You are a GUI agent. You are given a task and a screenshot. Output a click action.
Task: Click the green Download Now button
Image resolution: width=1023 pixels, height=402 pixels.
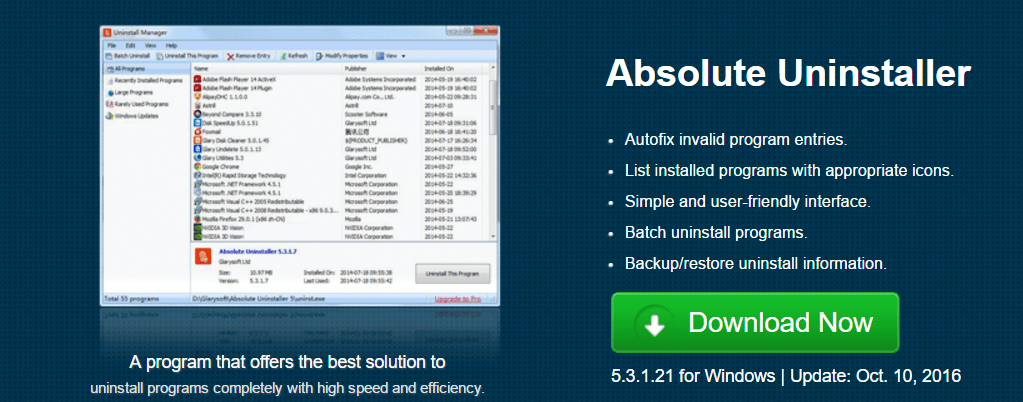755,323
